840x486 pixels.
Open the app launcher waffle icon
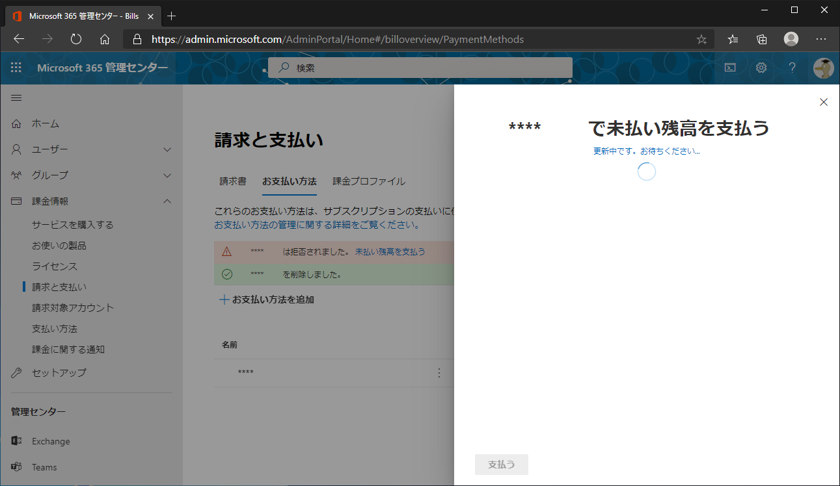16,68
